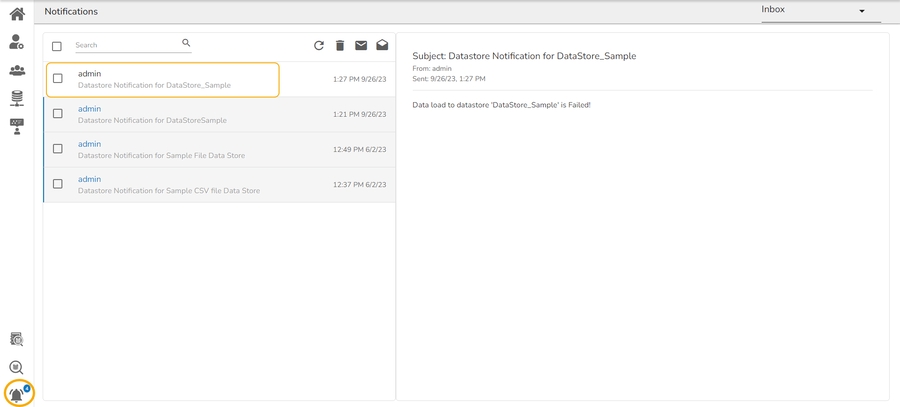Screen dimensions: 900x407
Task: Refresh the notifications list
Action: (319, 45)
